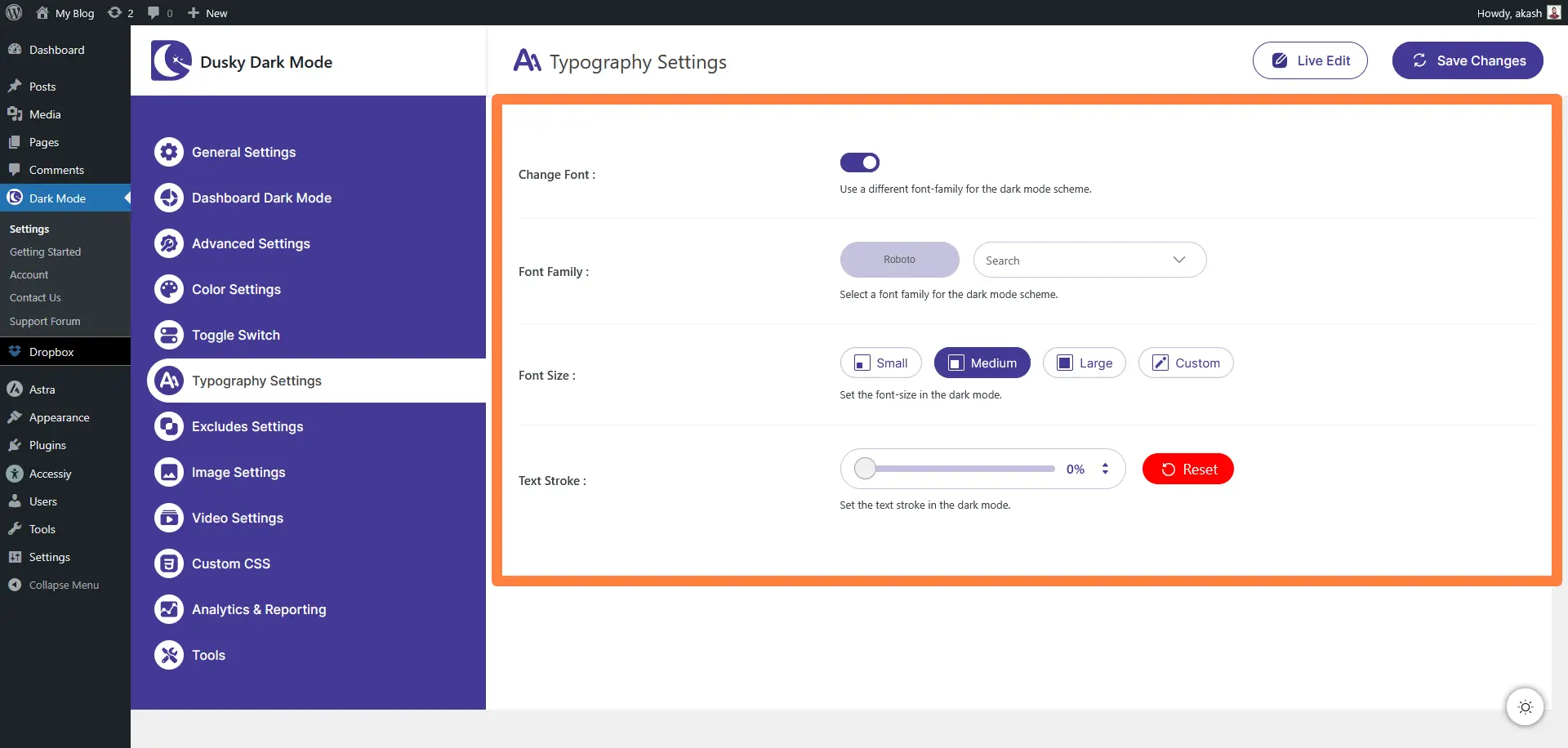Select the Toggle Switch icon
This screenshot has height=748, width=1568.
point(169,335)
